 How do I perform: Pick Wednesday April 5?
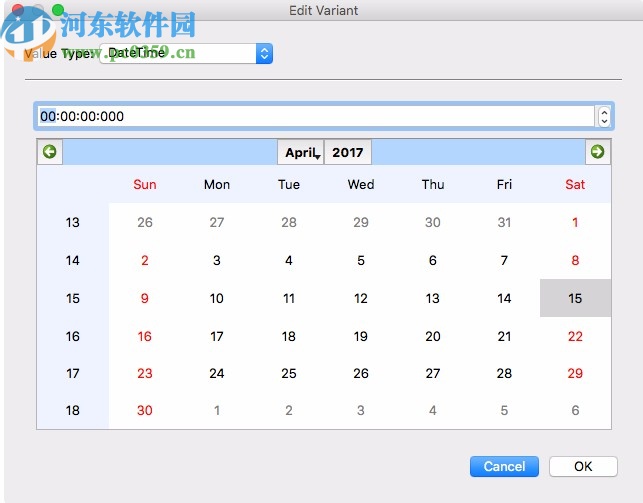361,261
